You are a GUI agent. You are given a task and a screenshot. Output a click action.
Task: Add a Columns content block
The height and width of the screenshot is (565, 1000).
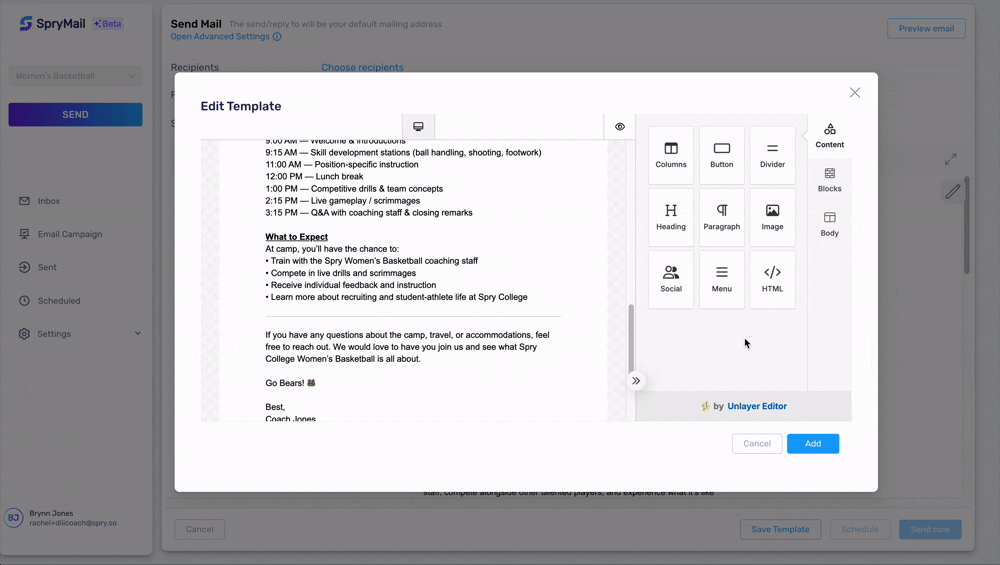coord(671,156)
